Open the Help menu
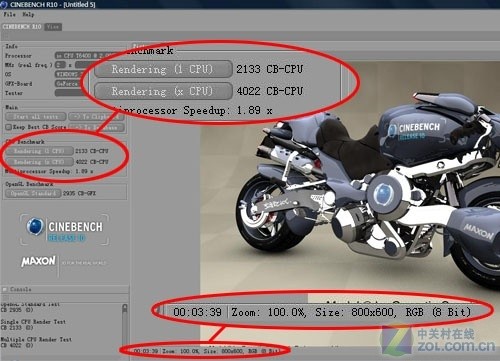 [28, 14]
